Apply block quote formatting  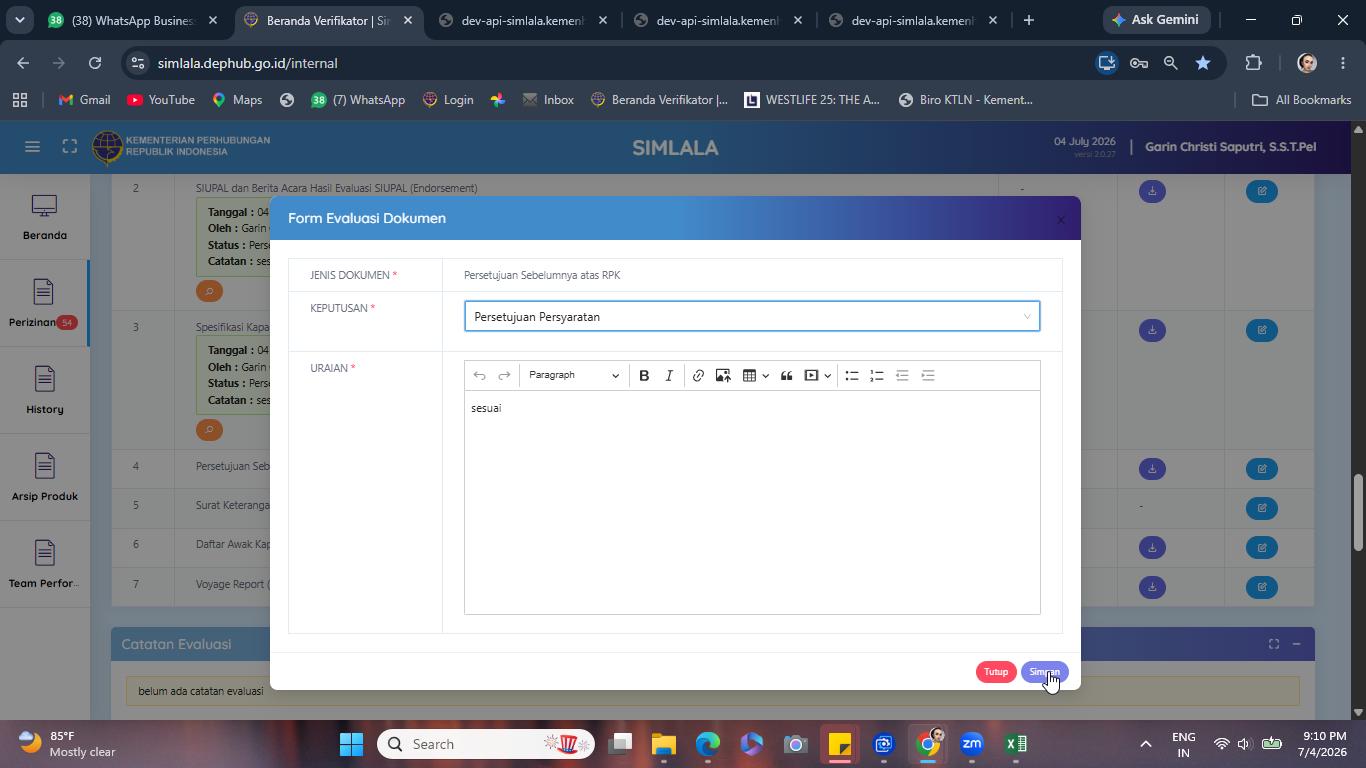[x=787, y=376]
